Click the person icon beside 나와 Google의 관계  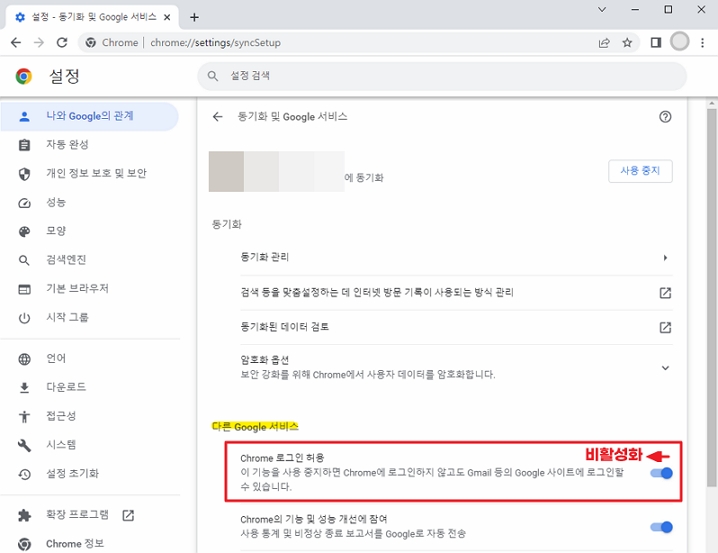point(24,117)
